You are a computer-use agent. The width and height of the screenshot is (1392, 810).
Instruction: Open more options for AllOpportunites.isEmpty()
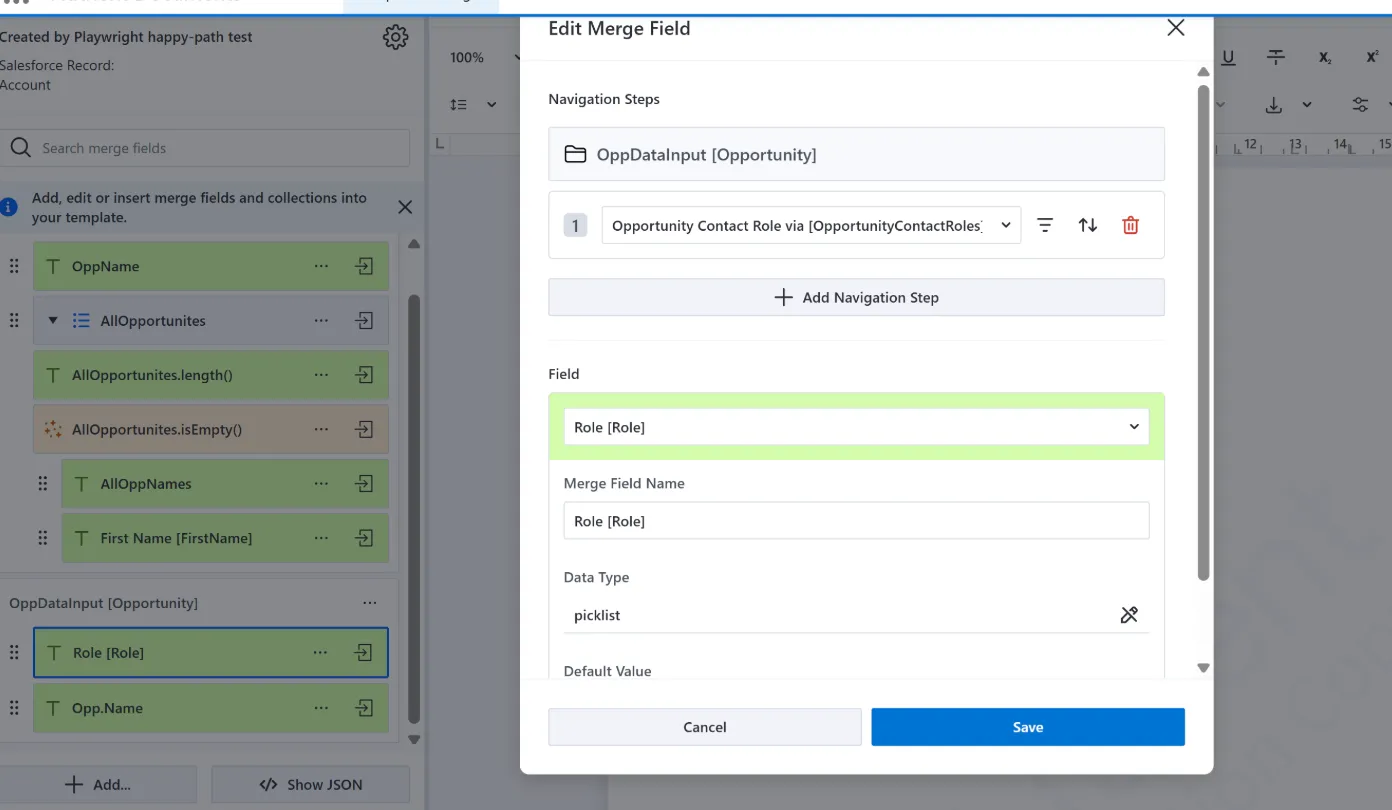pyautogui.click(x=321, y=429)
